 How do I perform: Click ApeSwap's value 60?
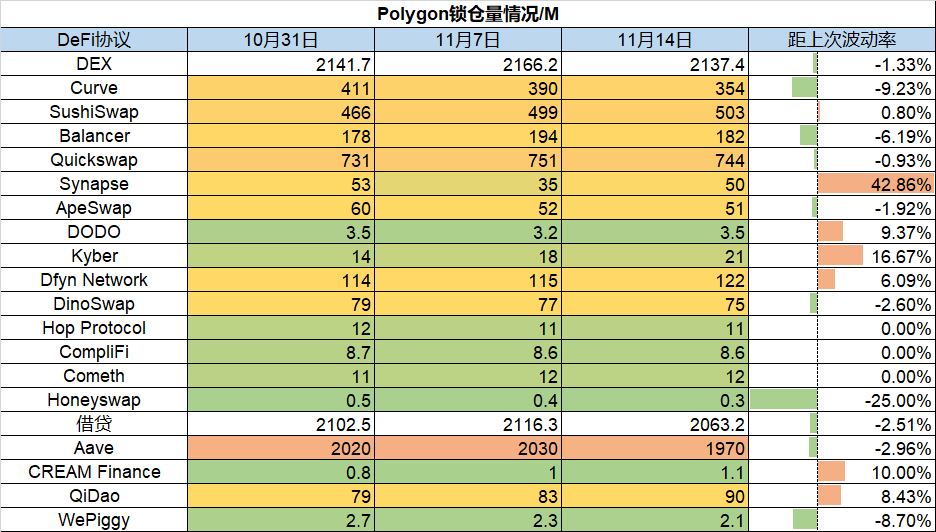pos(281,208)
